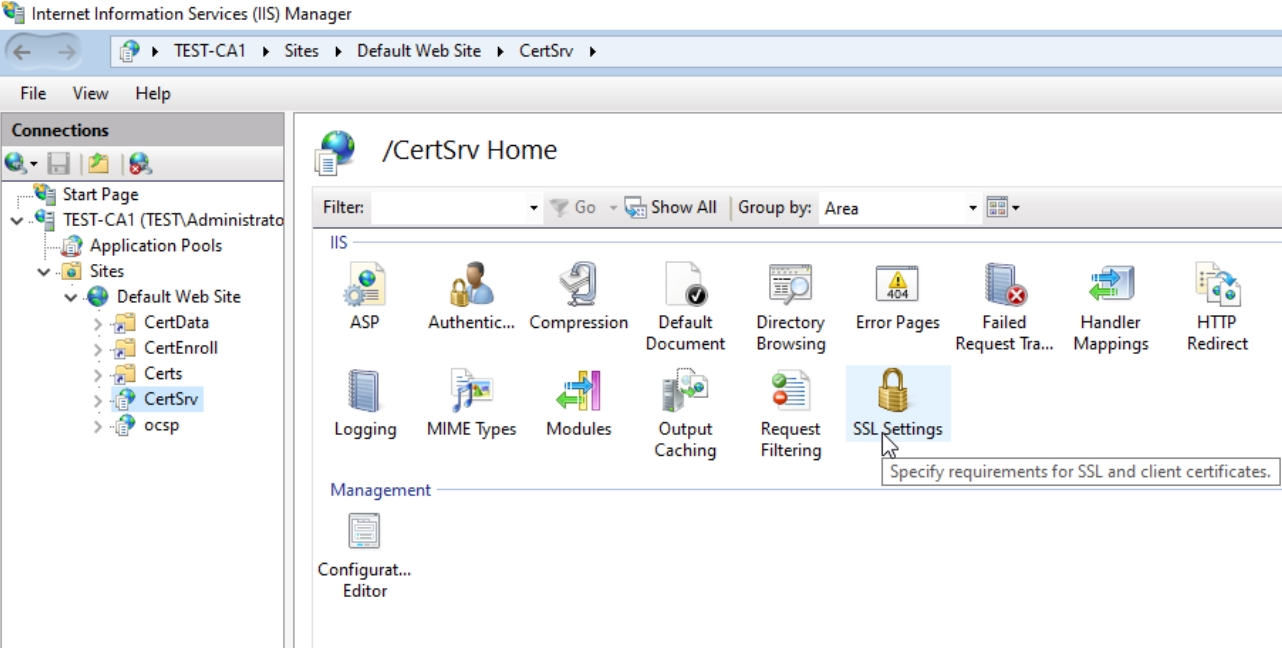
Task: Select the ocsp application node
Action: [161, 425]
